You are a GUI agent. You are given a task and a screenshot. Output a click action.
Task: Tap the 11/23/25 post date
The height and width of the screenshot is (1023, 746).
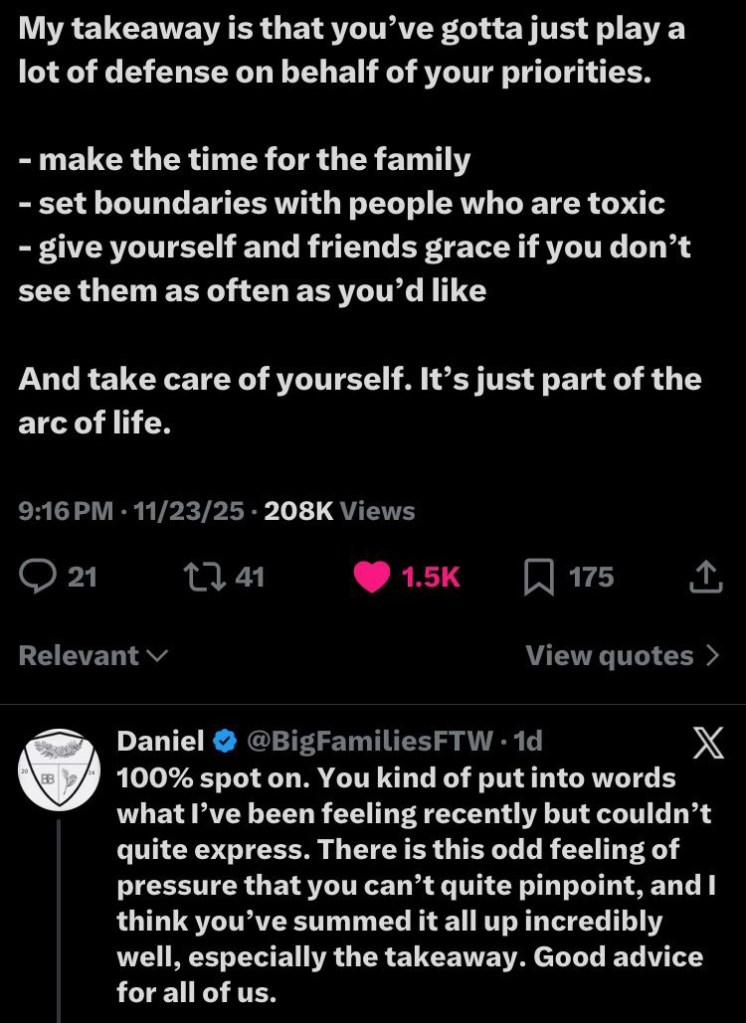188,512
